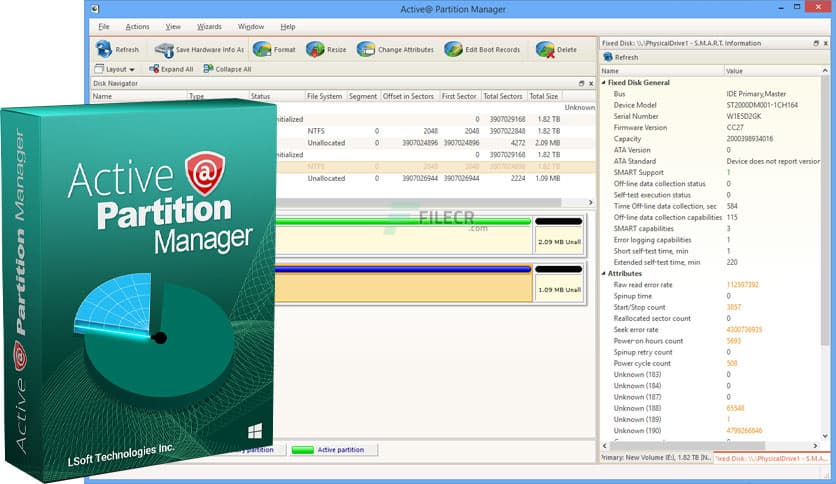Image resolution: width=836 pixels, height=484 pixels.
Task: Click the S.M.A.R.T. Name column header
Action: pos(662,71)
